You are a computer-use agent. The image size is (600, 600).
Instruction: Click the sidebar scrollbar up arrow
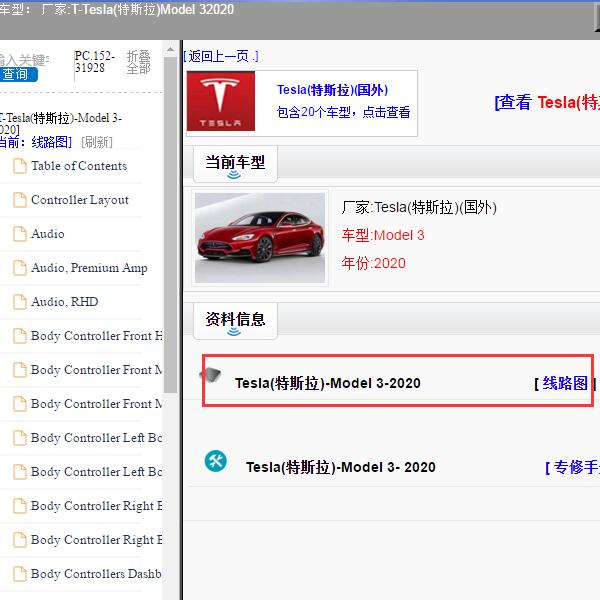point(170,49)
